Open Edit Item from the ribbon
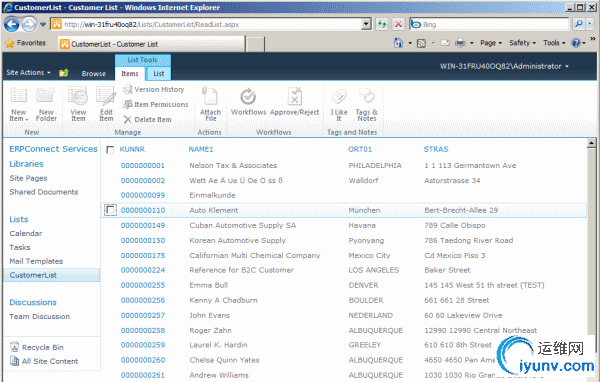Viewport: 600px width, 382px height. click(x=106, y=104)
